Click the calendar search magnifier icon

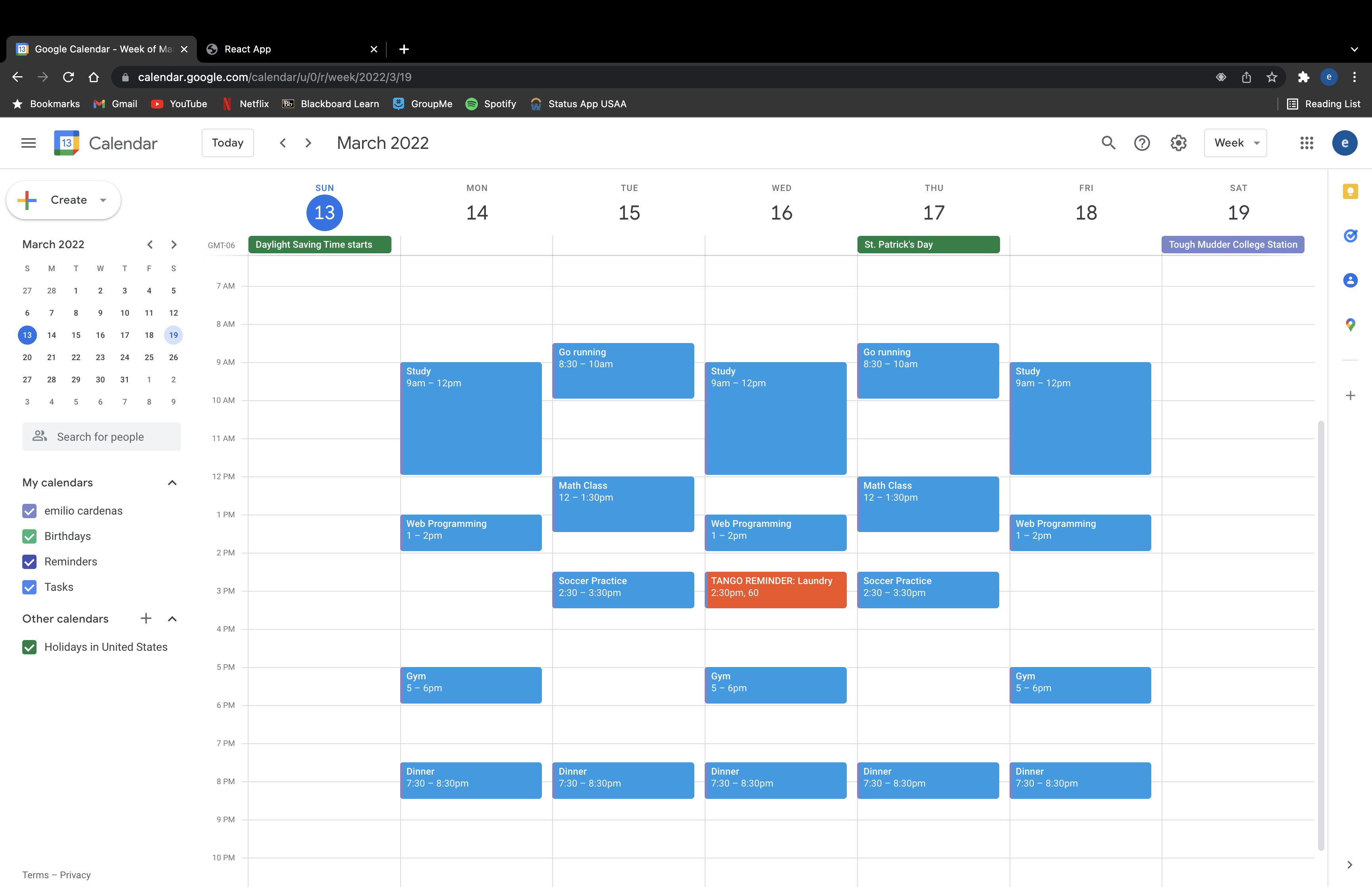pyautogui.click(x=1108, y=143)
